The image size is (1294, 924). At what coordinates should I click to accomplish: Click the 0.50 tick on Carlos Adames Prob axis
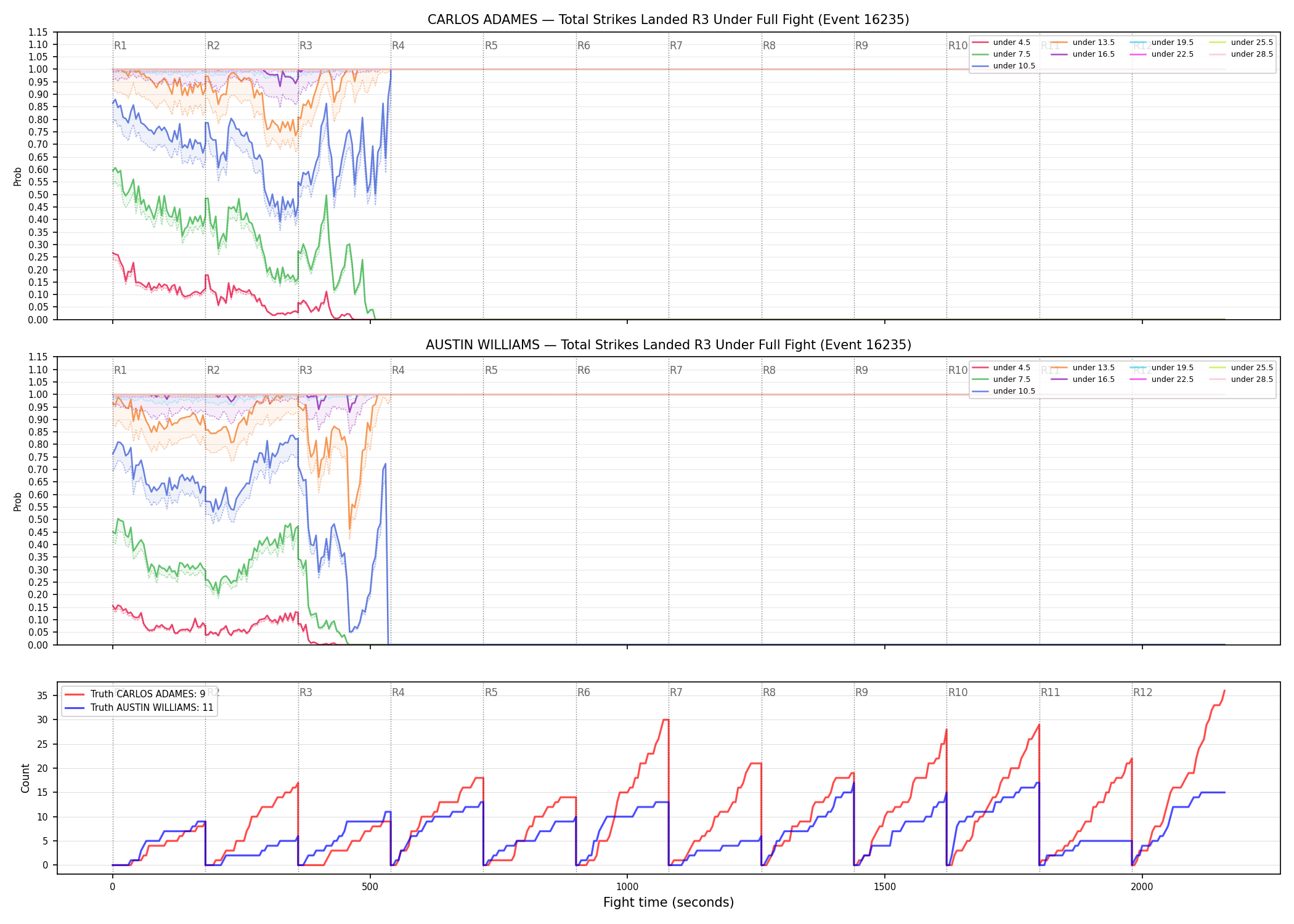coord(38,195)
